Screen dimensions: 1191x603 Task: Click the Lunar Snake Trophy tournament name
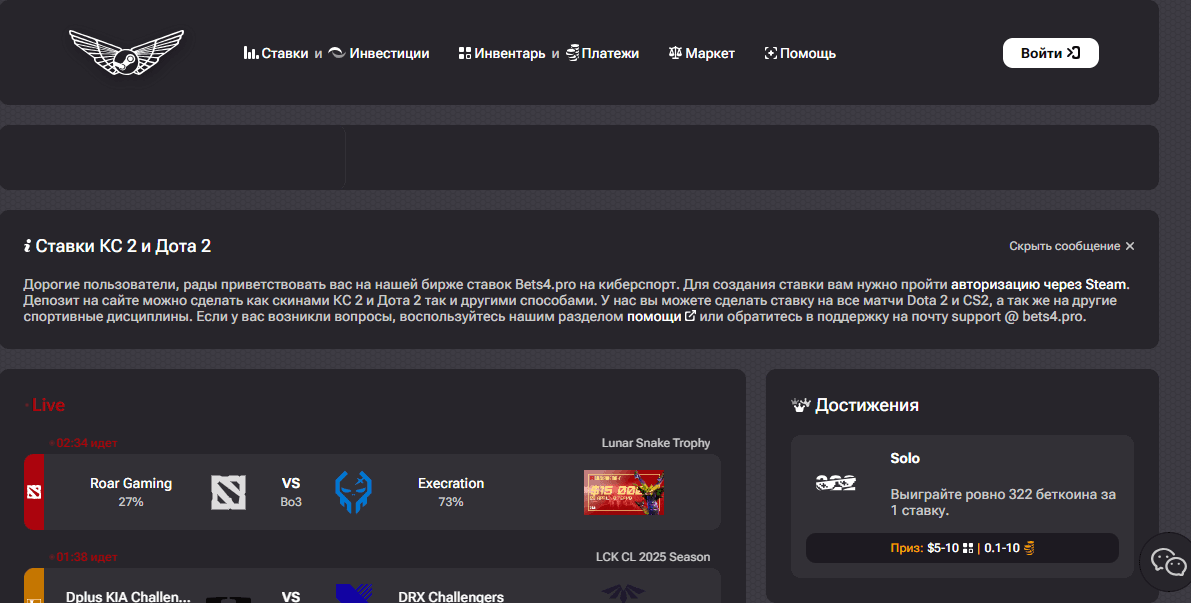pyautogui.click(x=656, y=443)
